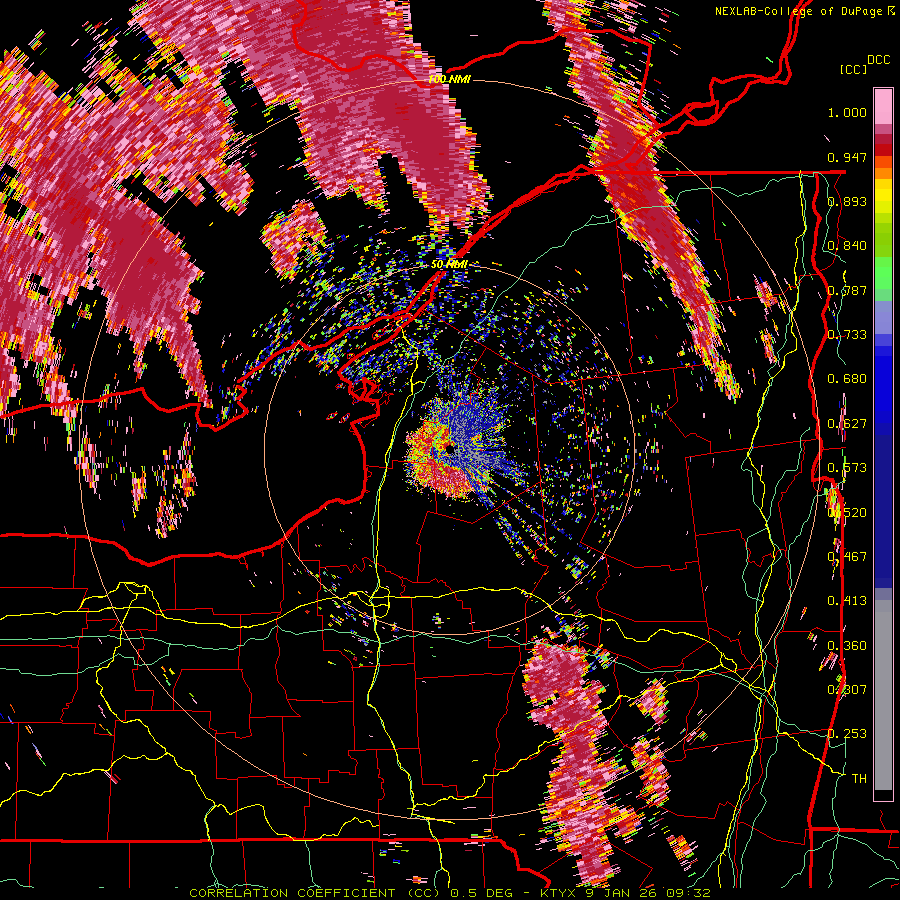Click the 50 NMI range ring label

pos(448,265)
